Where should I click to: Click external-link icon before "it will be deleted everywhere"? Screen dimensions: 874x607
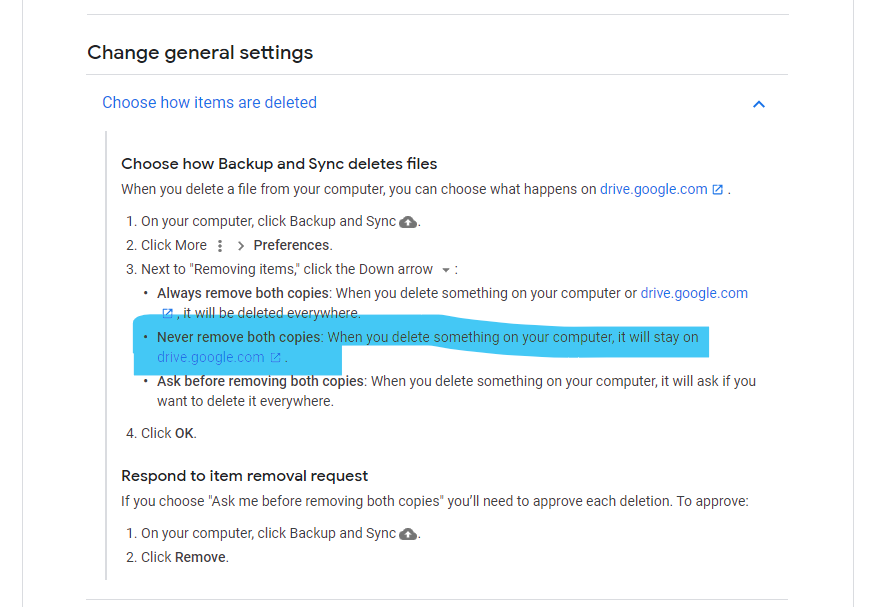point(168,313)
